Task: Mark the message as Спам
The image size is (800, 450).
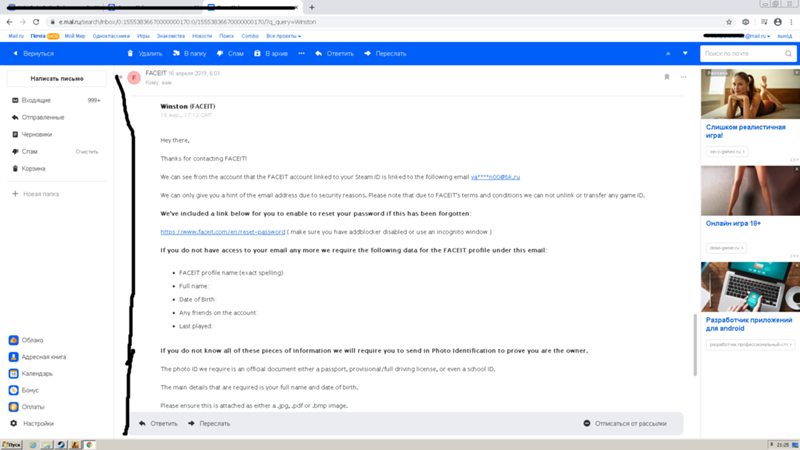Action: (x=230, y=54)
